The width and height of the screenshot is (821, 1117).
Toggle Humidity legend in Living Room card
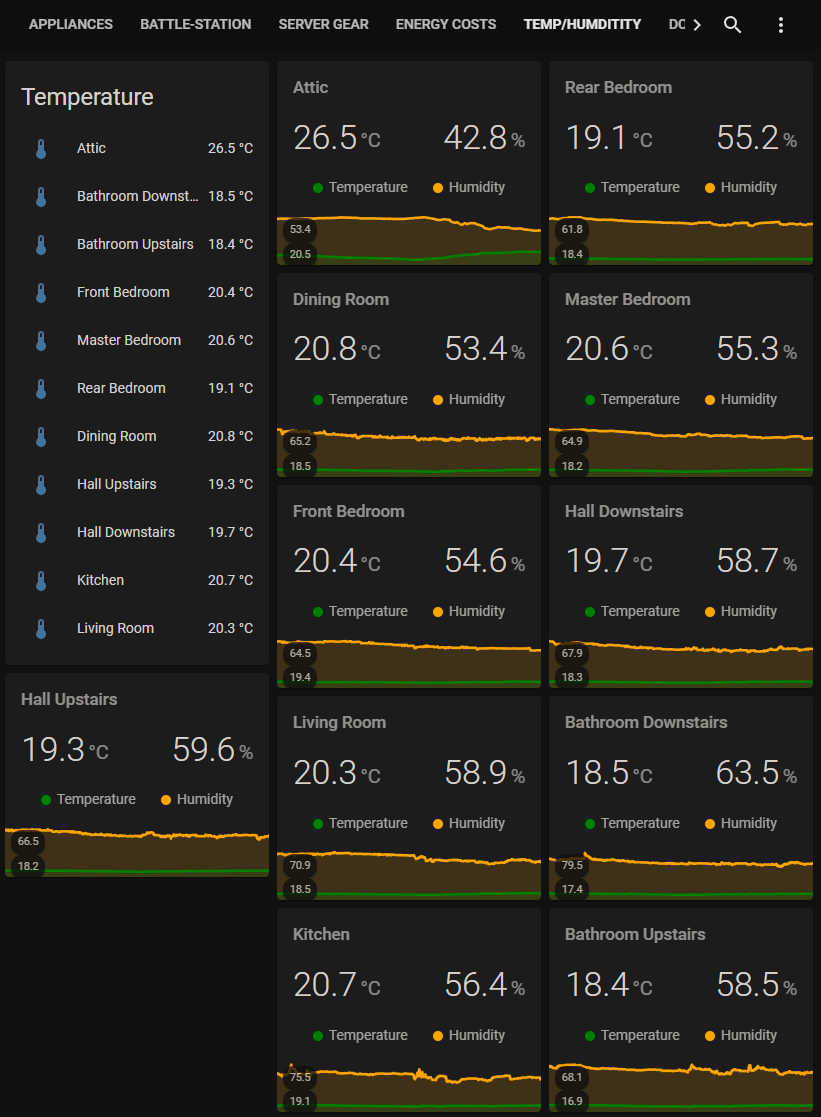(469, 824)
